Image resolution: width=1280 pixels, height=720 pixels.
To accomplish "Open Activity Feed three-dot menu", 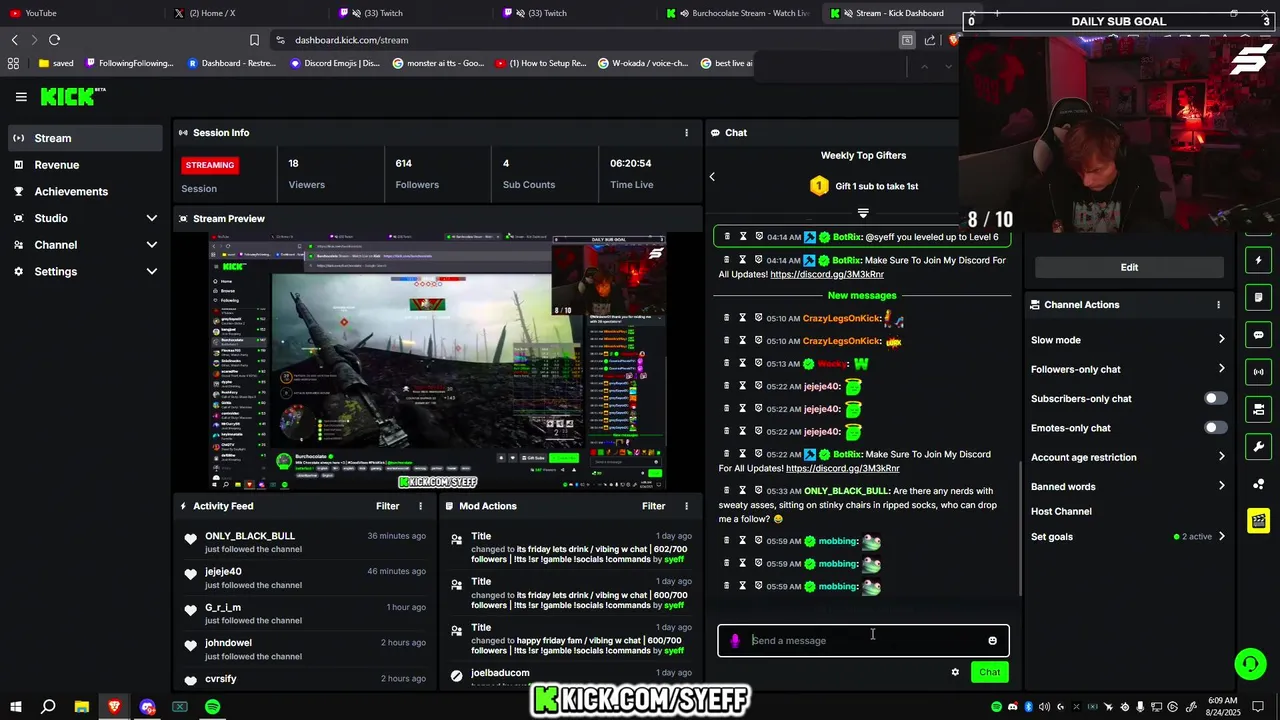I will tap(420, 506).
